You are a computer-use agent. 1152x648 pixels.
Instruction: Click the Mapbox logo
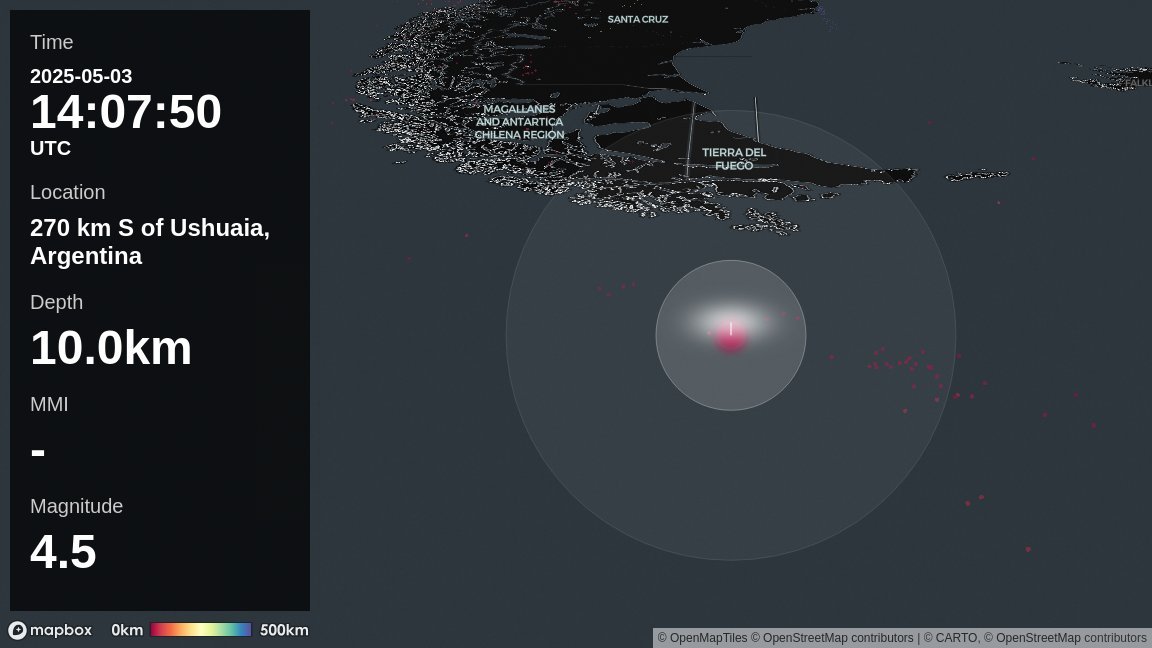pos(50,630)
